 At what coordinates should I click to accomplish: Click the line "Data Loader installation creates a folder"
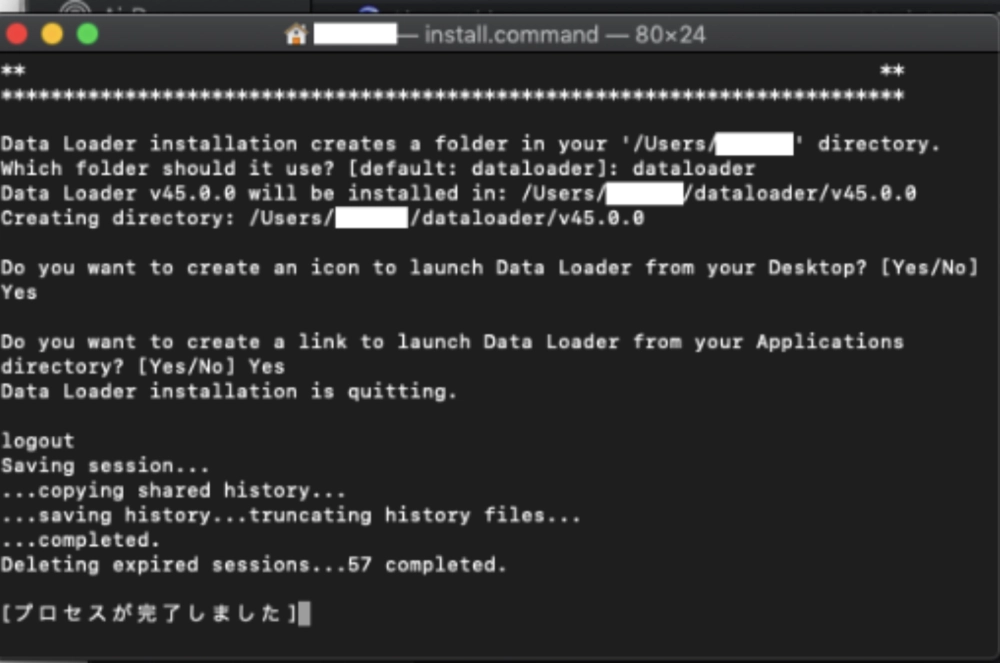point(470,144)
